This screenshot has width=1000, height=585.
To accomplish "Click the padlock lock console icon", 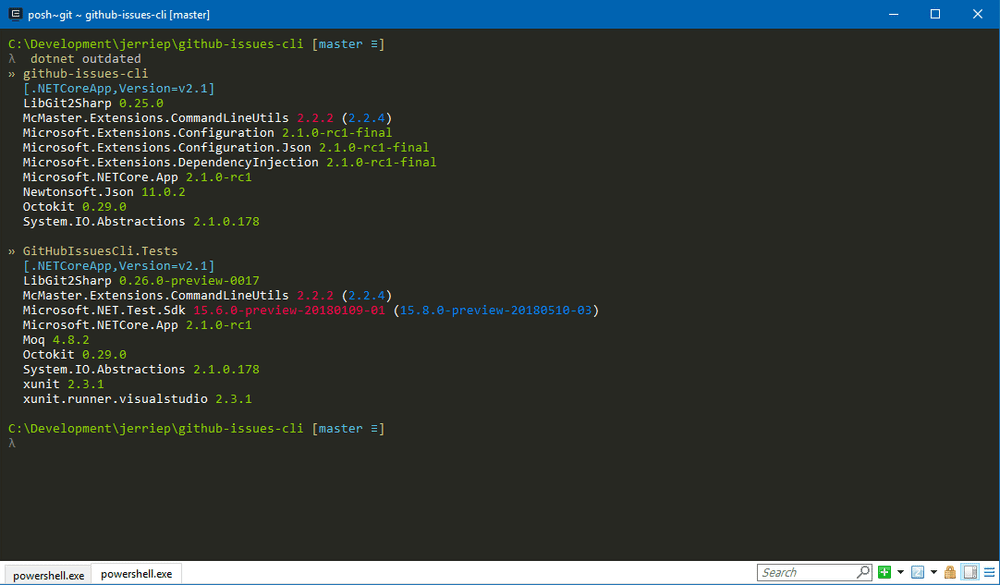I will coord(950,572).
